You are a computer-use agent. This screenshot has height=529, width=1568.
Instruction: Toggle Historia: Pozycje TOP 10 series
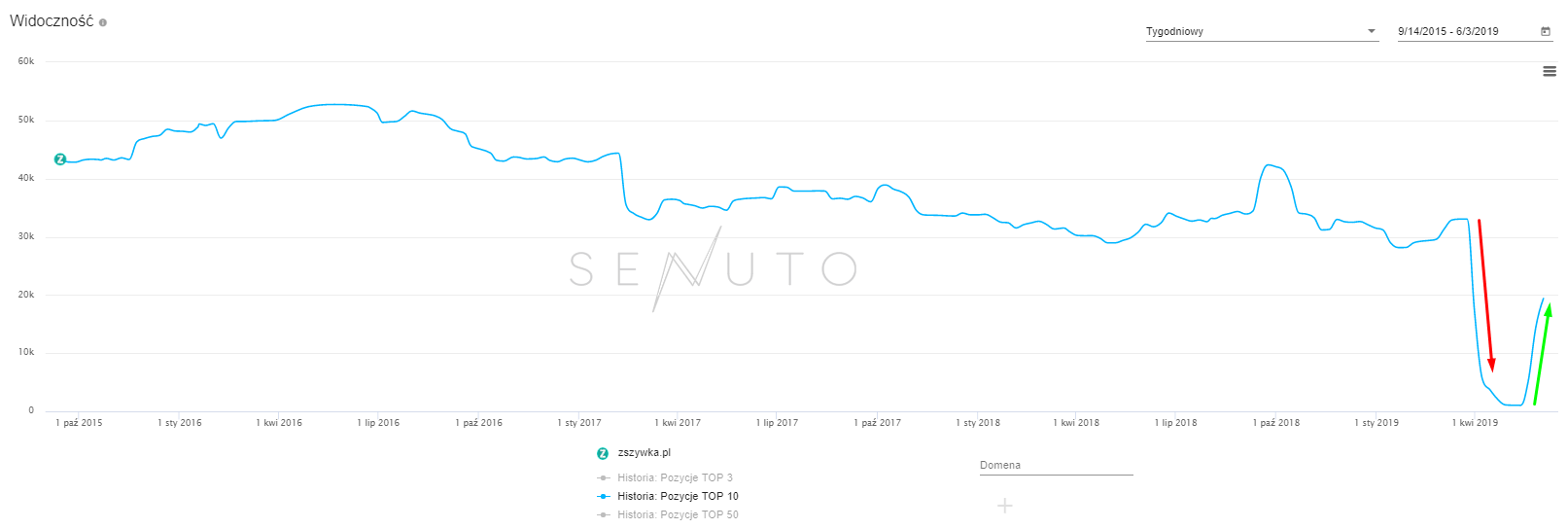678,496
